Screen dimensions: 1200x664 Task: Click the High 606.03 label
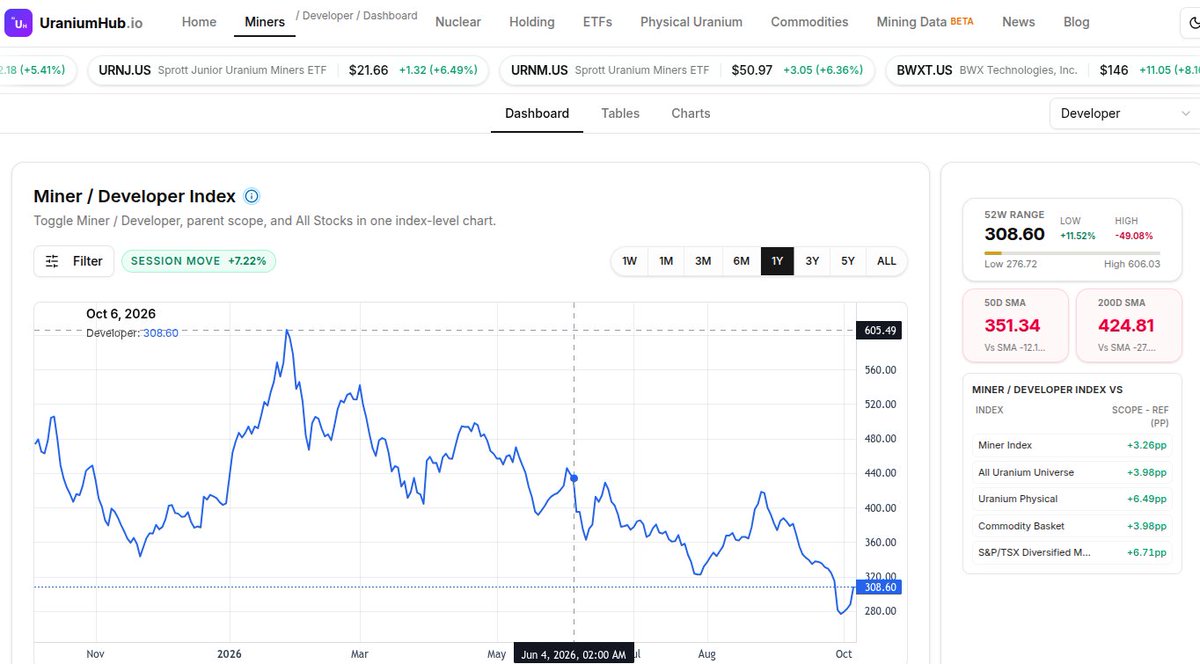click(x=1132, y=264)
